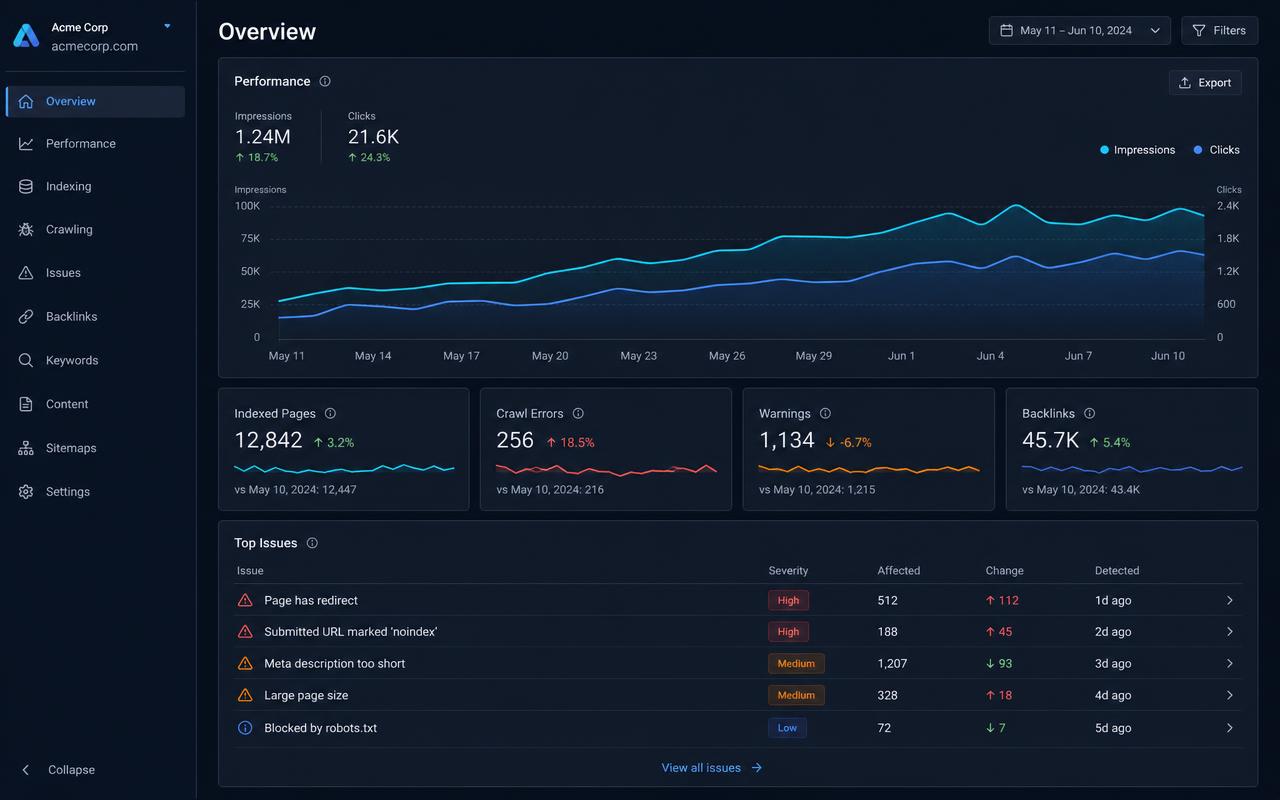Show Warnings info tooltip icon

(825, 413)
